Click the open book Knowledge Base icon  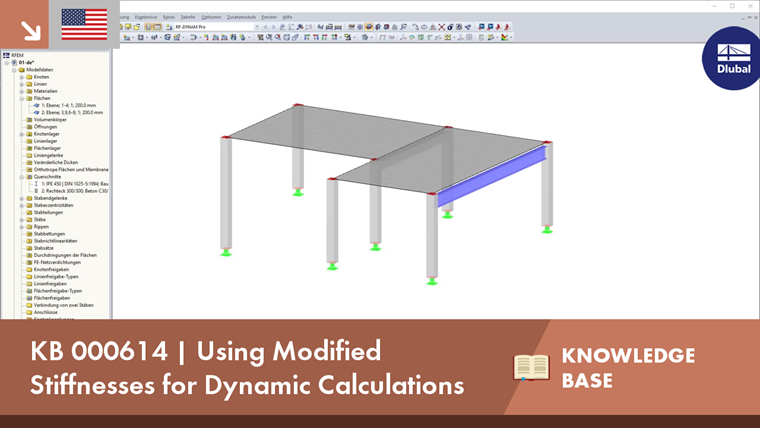(531, 367)
